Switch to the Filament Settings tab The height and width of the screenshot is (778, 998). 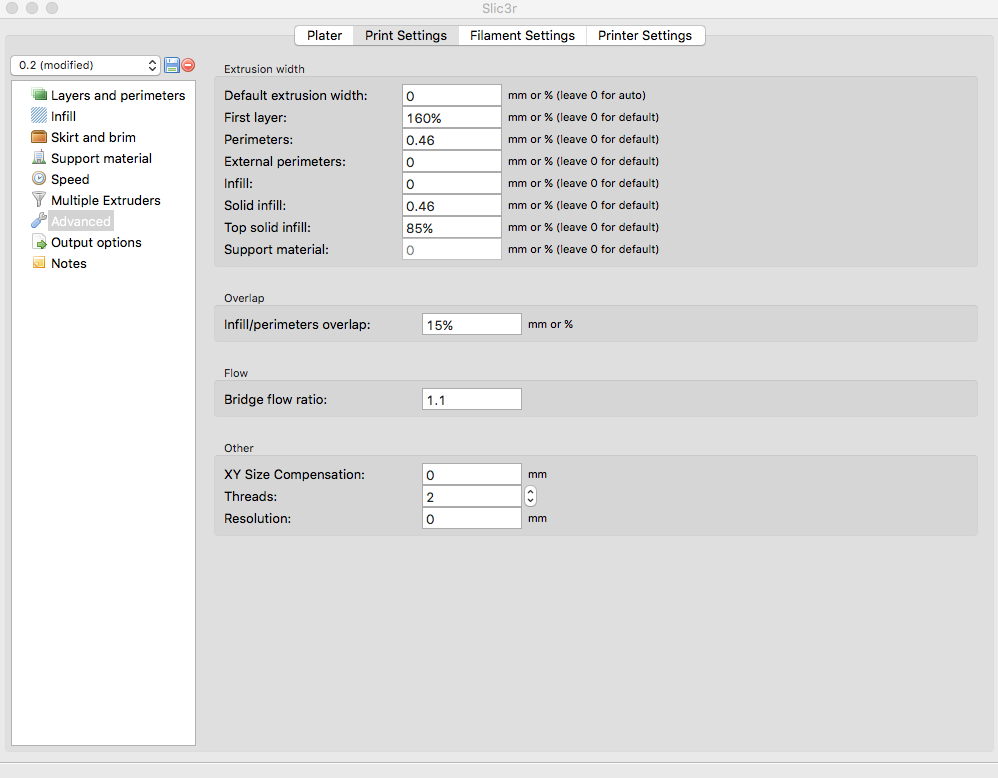pos(522,35)
